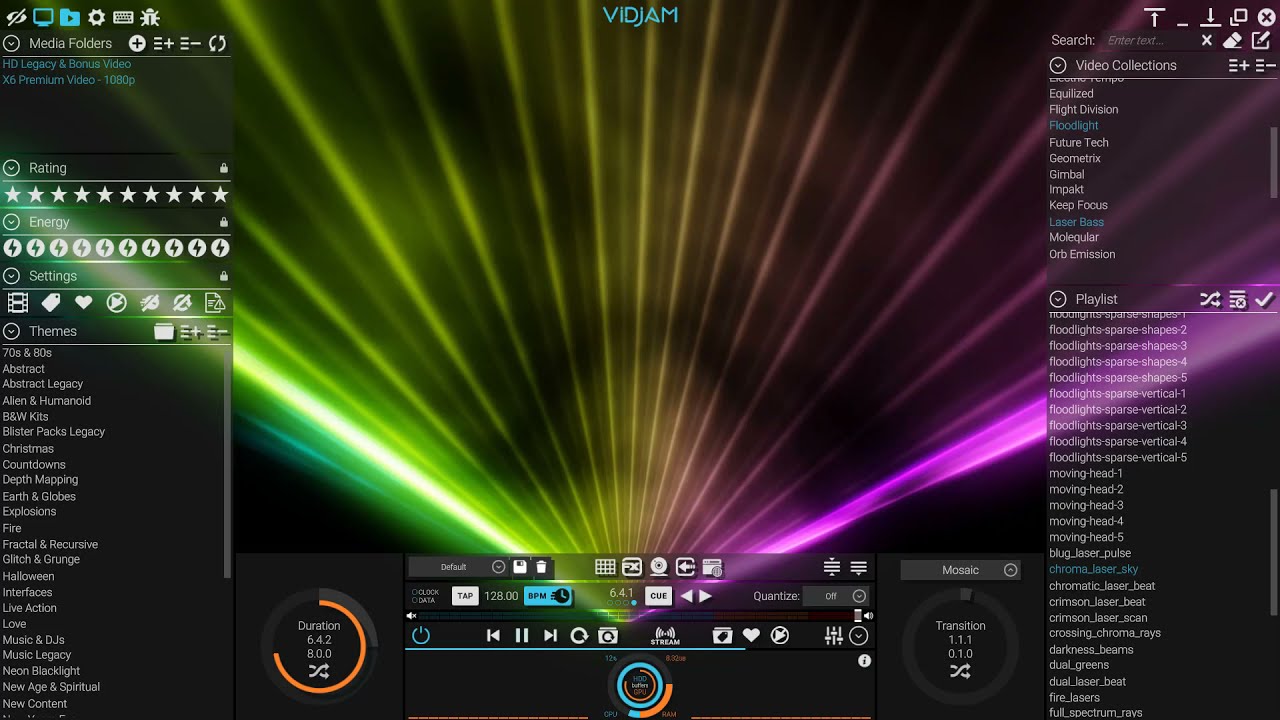Collapse the Rating section
Screen dimensions: 1280x720
[12, 168]
